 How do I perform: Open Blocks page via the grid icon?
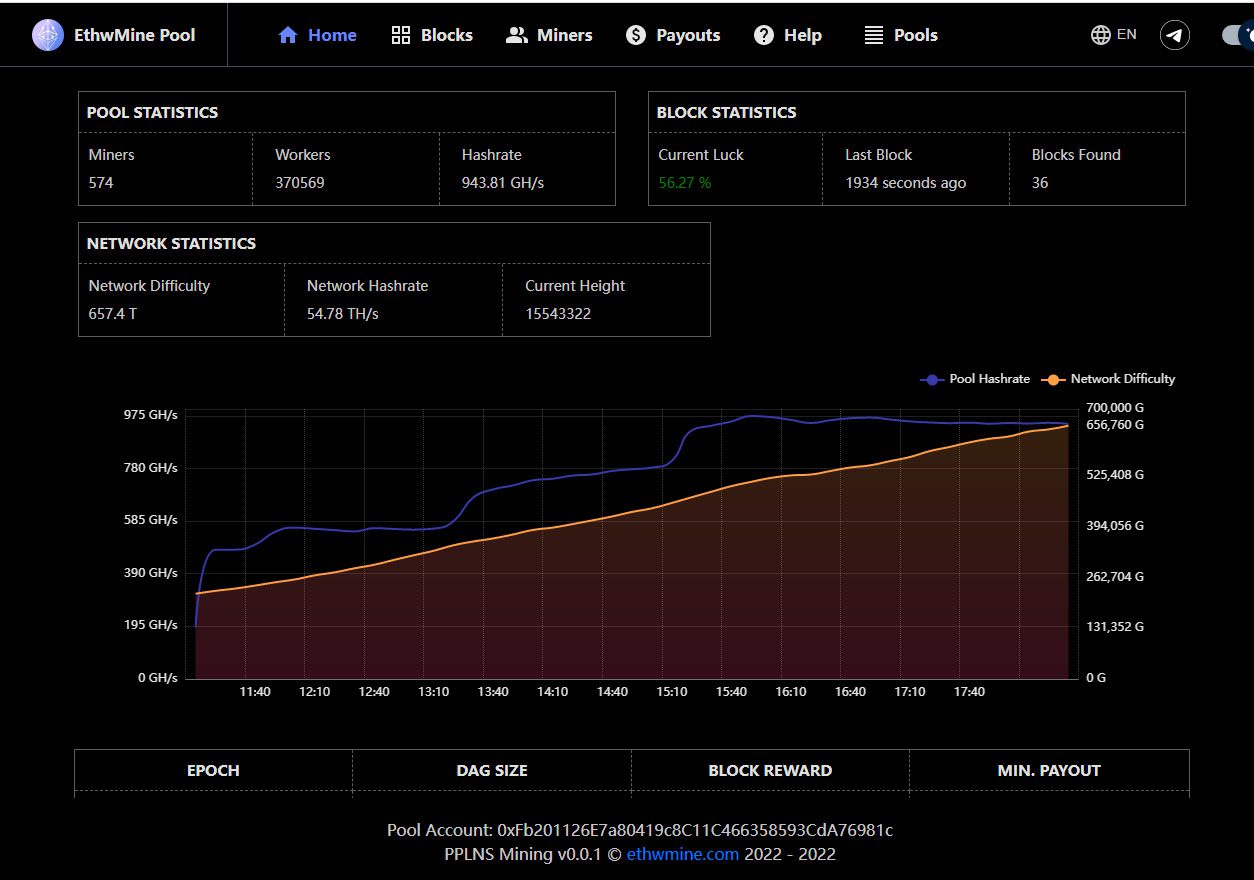400,34
